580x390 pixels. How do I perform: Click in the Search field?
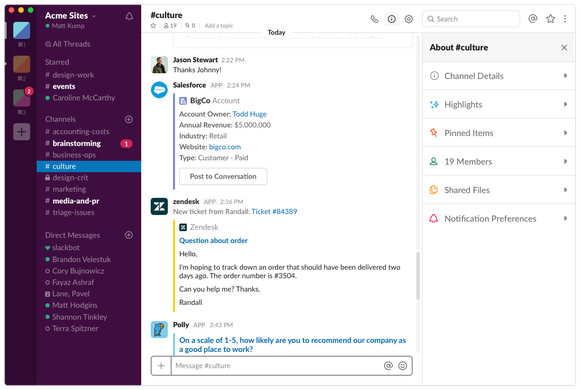tap(471, 19)
